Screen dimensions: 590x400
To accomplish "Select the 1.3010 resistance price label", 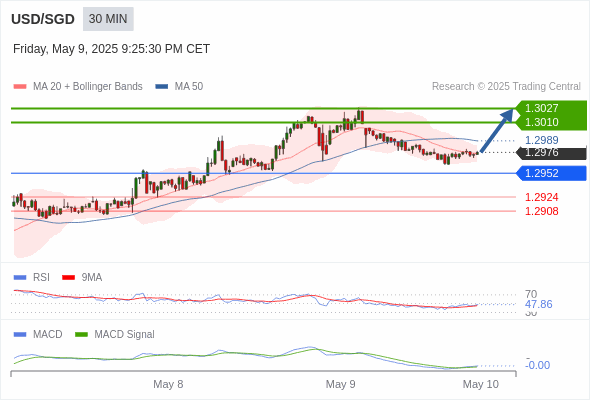I will point(541,122).
